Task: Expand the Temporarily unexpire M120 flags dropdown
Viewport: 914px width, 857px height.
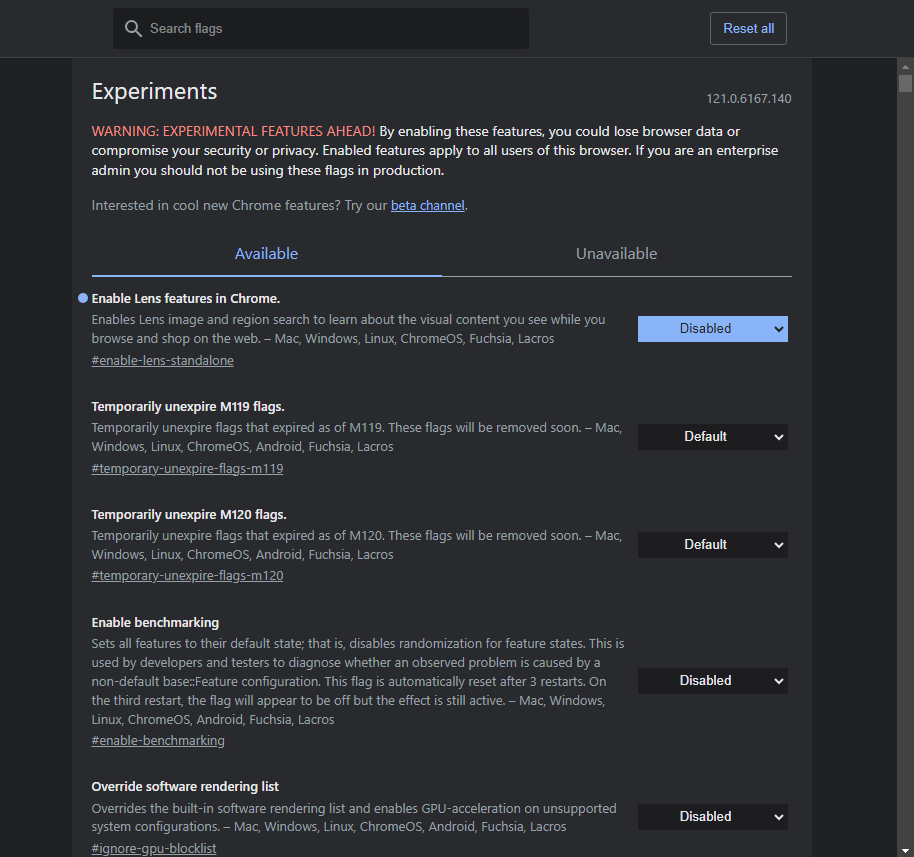Action: tap(712, 545)
